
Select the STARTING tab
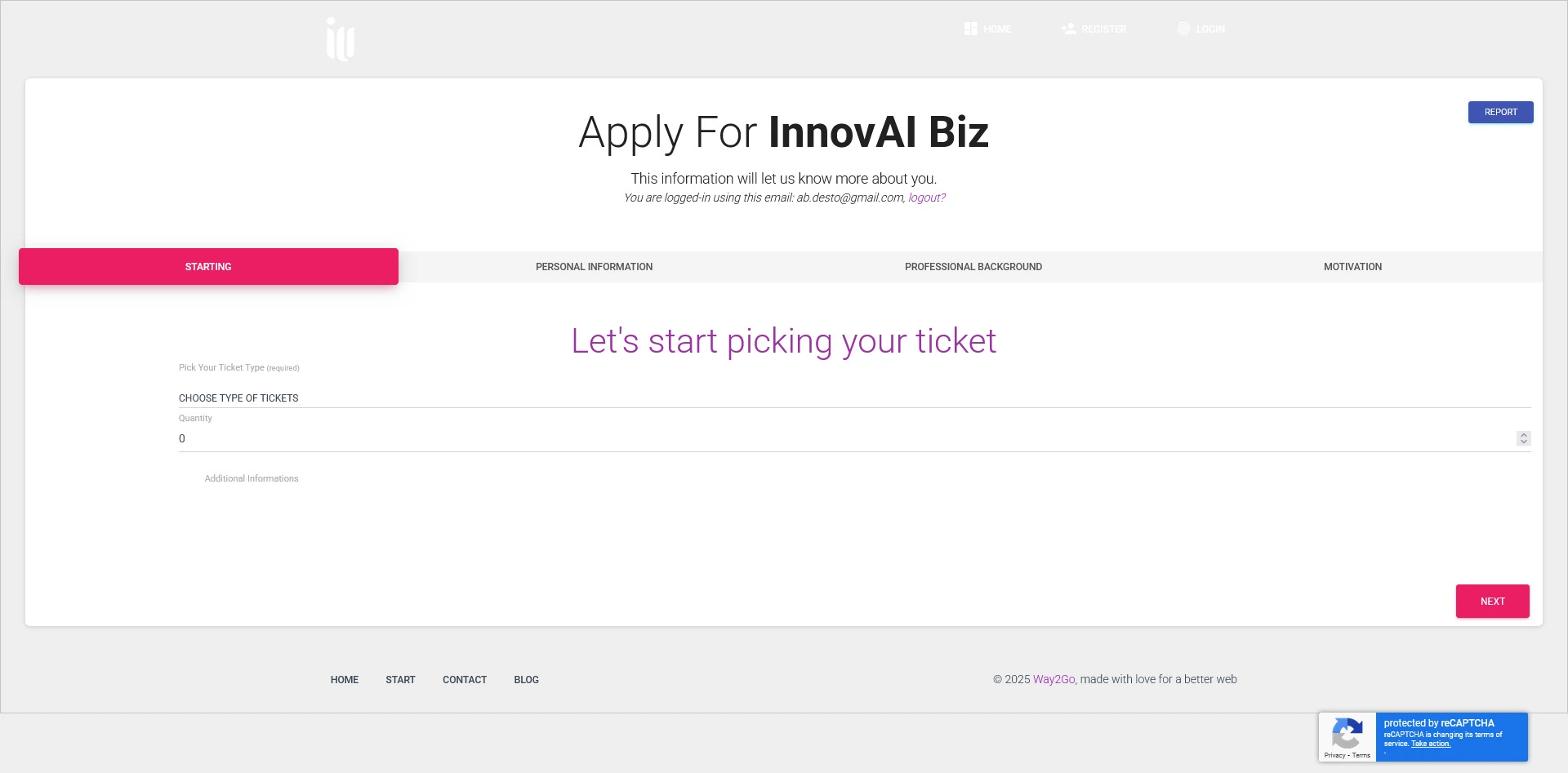(208, 266)
